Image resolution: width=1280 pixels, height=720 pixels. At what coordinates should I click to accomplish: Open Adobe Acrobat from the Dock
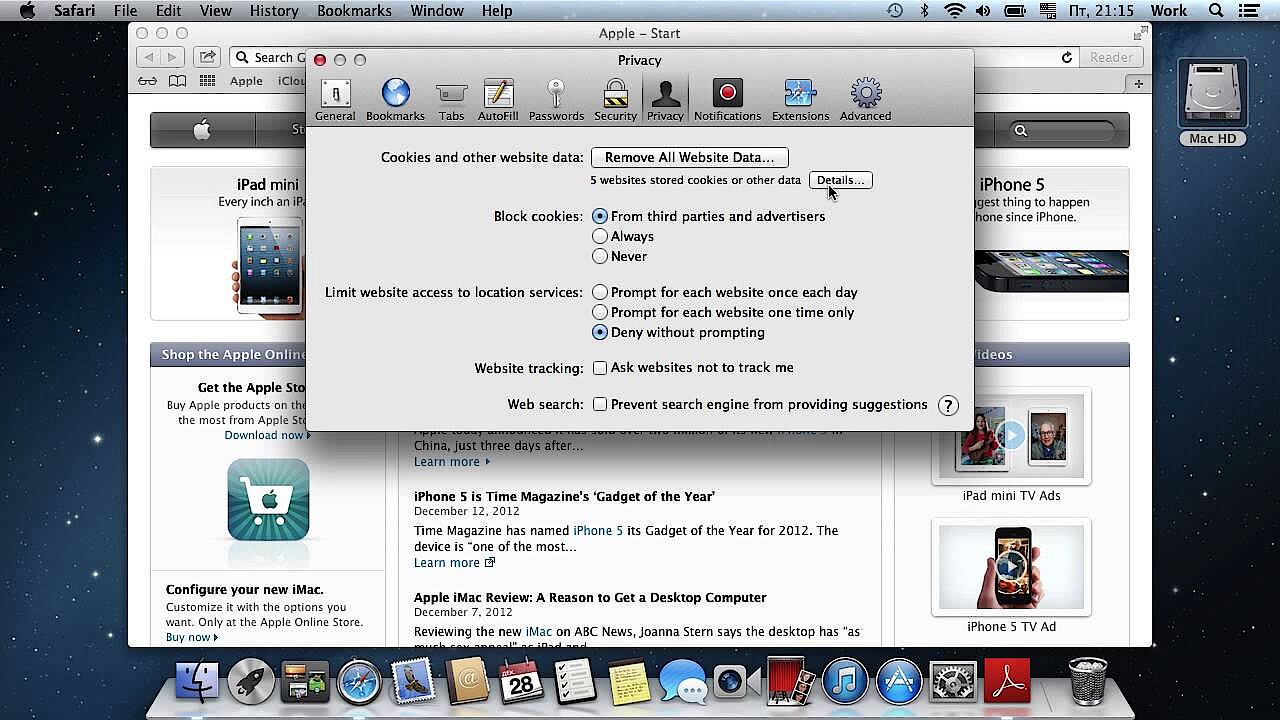(x=1007, y=682)
